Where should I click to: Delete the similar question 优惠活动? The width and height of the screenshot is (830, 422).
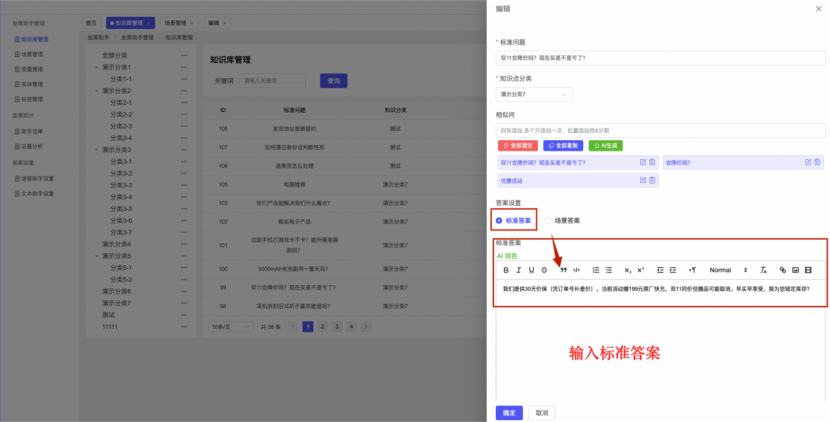pos(651,181)
